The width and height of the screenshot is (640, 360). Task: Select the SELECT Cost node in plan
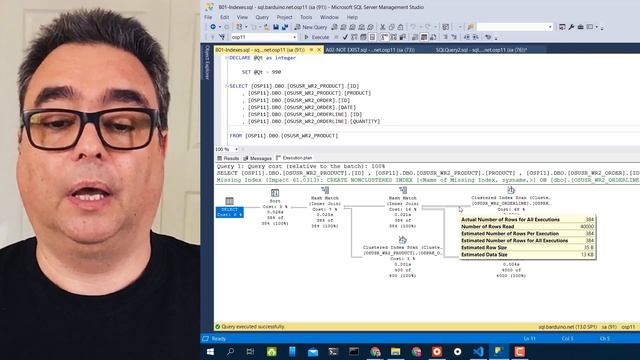tap(229, 207)
